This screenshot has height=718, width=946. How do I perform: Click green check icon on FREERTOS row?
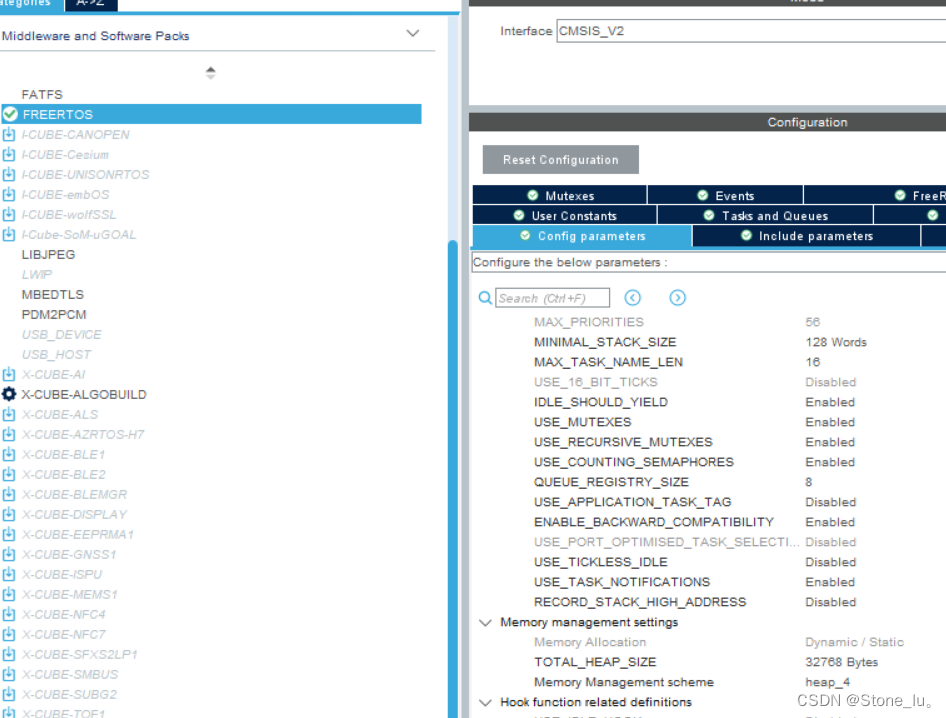[10, 114]
